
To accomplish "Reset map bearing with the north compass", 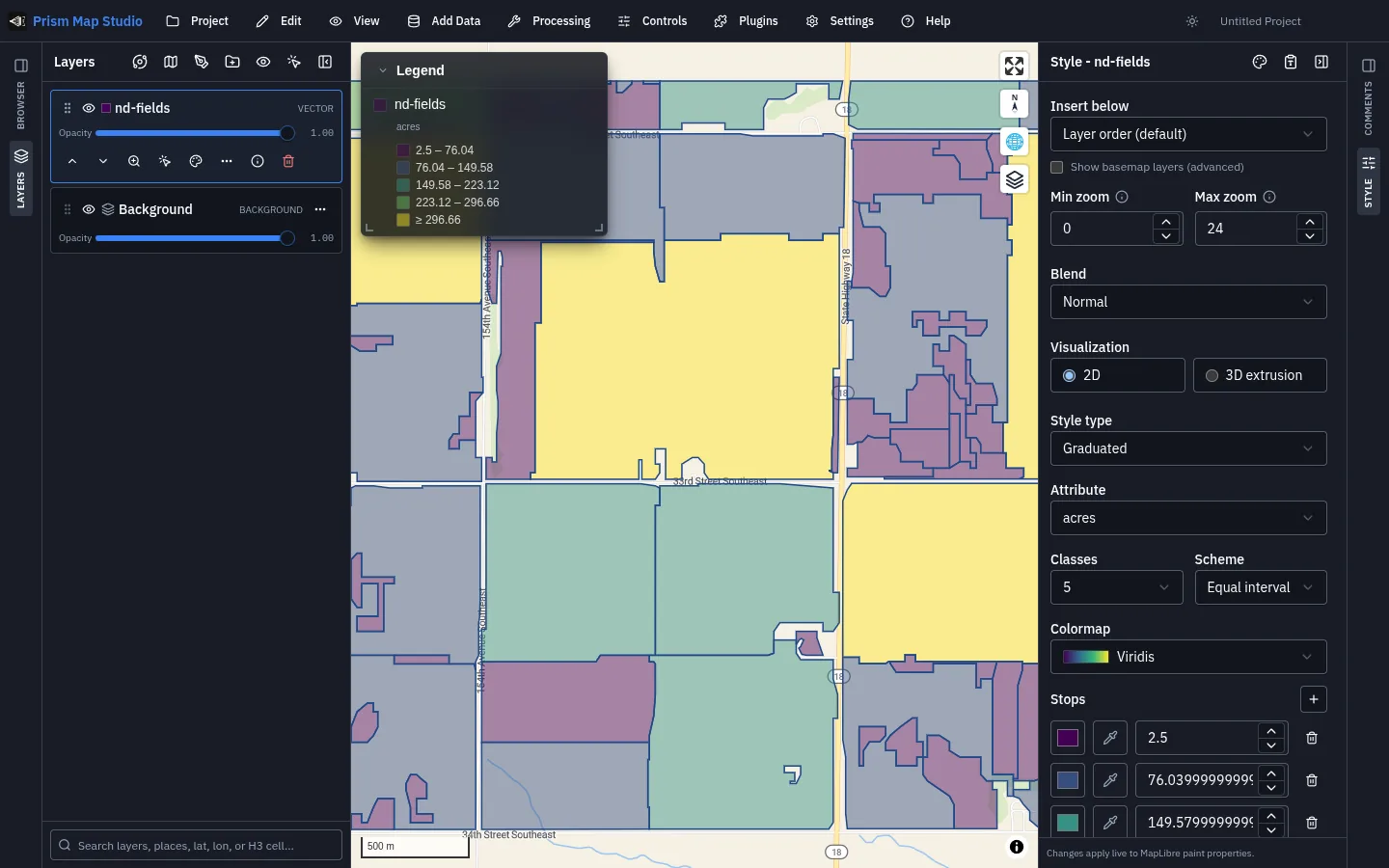I will click(1014, 104).
